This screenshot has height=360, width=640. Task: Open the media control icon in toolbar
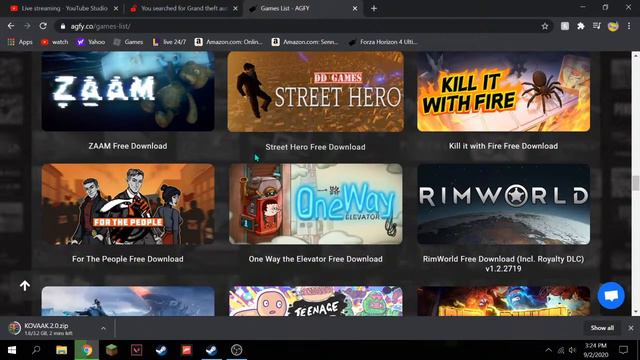tap(597, 26)
